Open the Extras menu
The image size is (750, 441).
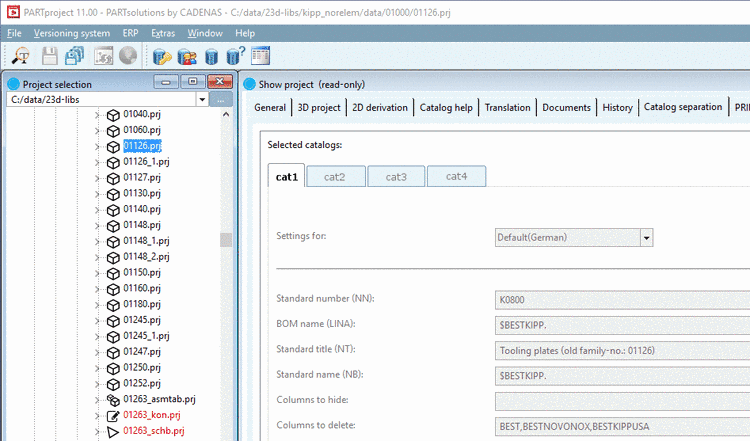[163, 33]
